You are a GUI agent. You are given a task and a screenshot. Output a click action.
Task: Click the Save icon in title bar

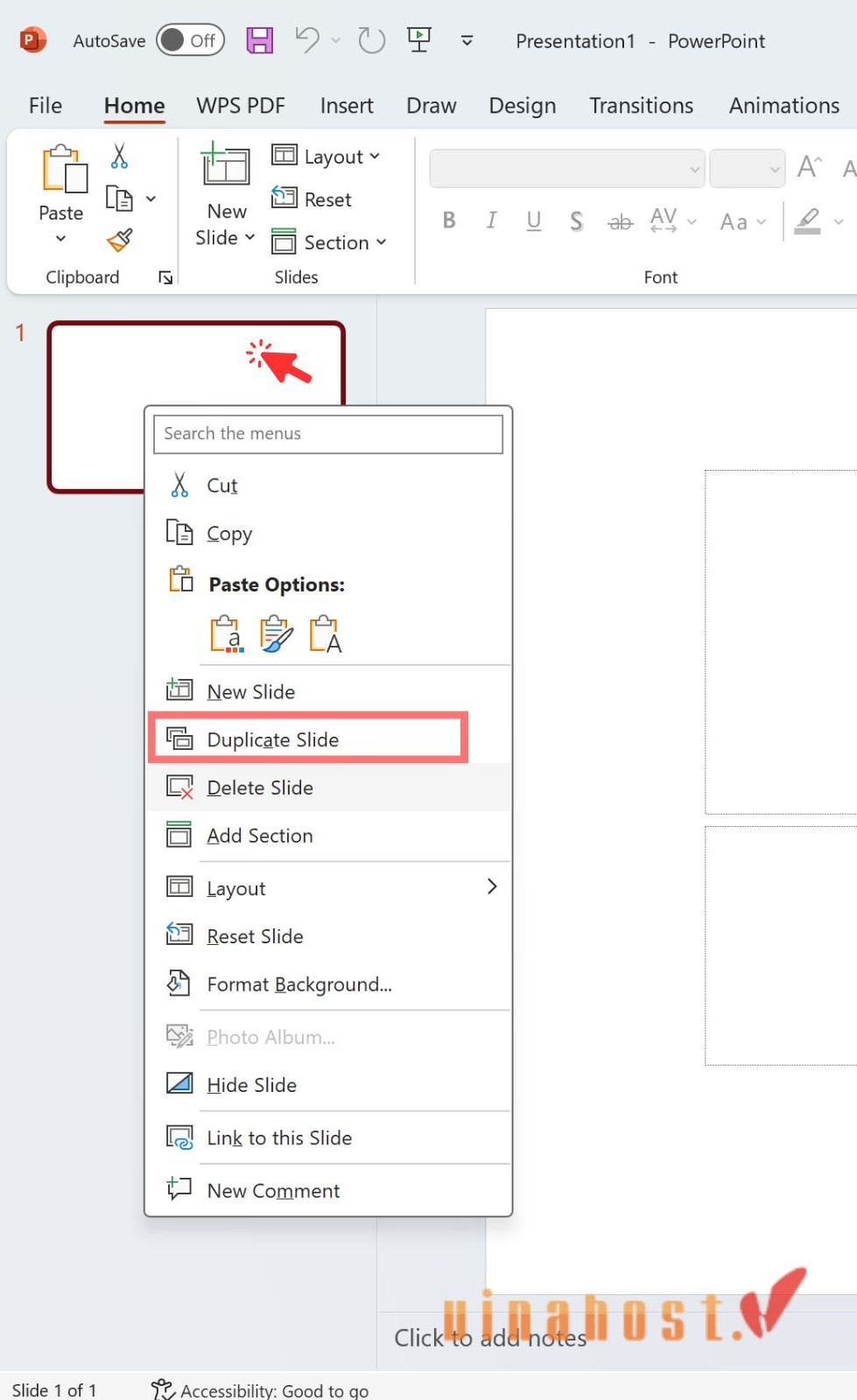pyautogui.click(x=259, y=40)
